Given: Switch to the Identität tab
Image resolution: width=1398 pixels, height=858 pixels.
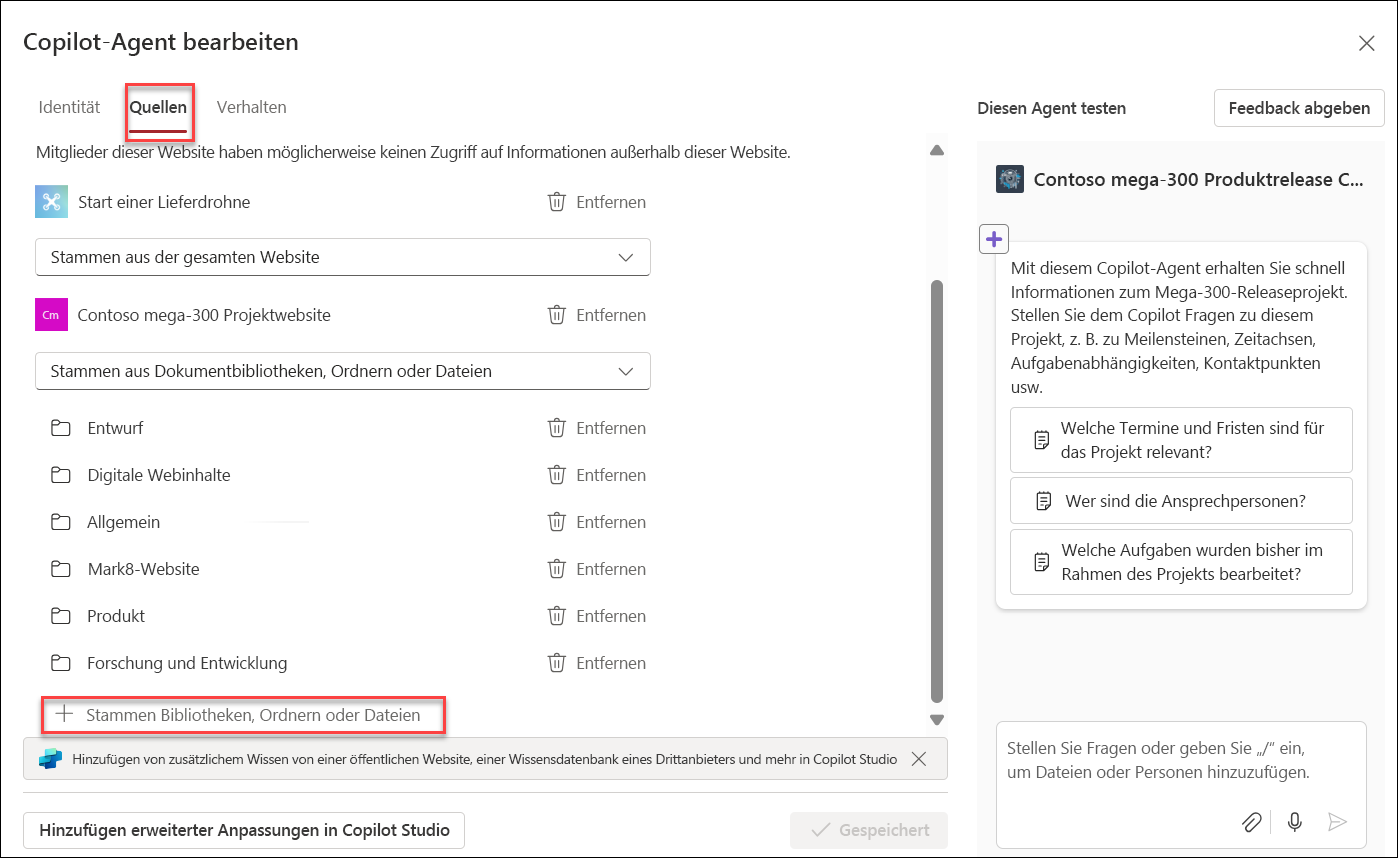Looking at the screenshot, I should click(x=69, y=107).
